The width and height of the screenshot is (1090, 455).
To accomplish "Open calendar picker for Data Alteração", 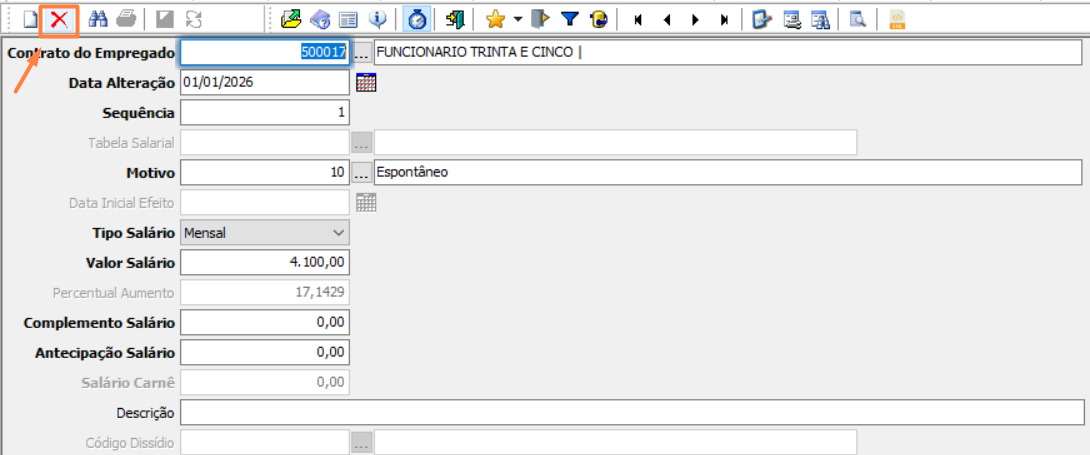I will [366, 83].
